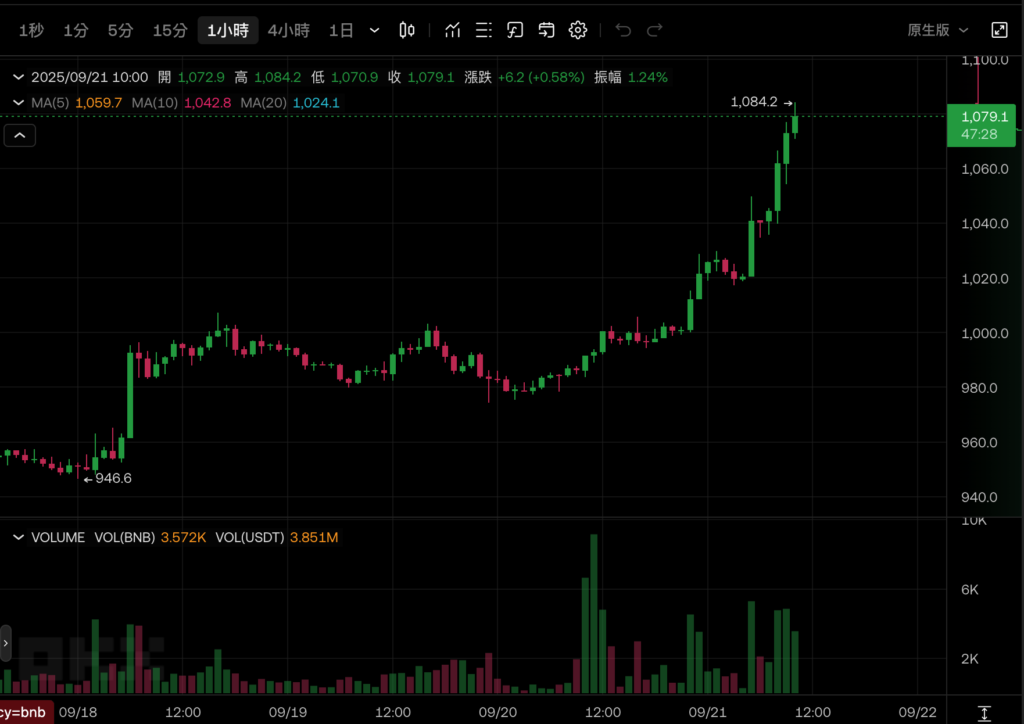1024x724 pixels.
Task: Collapse the indicator legend with up-chevron button
Action: pos(20,135)
